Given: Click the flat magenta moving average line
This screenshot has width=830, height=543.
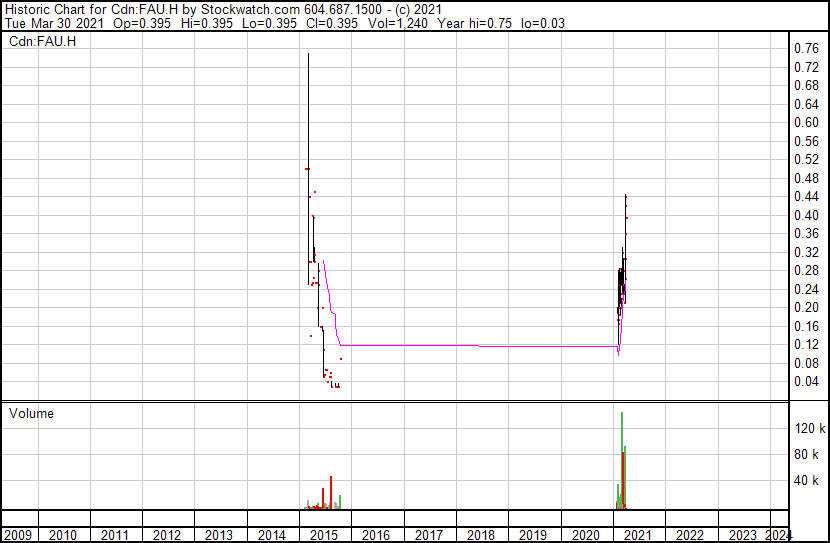Looking at the screenshot, I should tap(479, 346).
